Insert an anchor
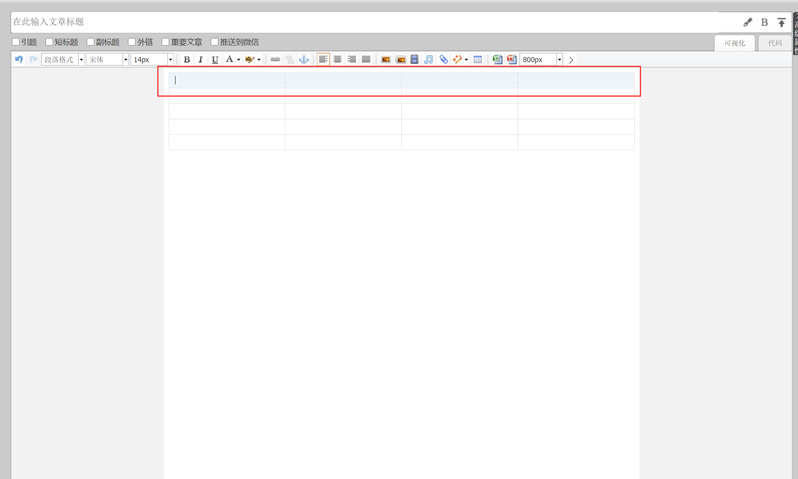The width and height of the screenshot is (798, 479). tap(304, 60)
